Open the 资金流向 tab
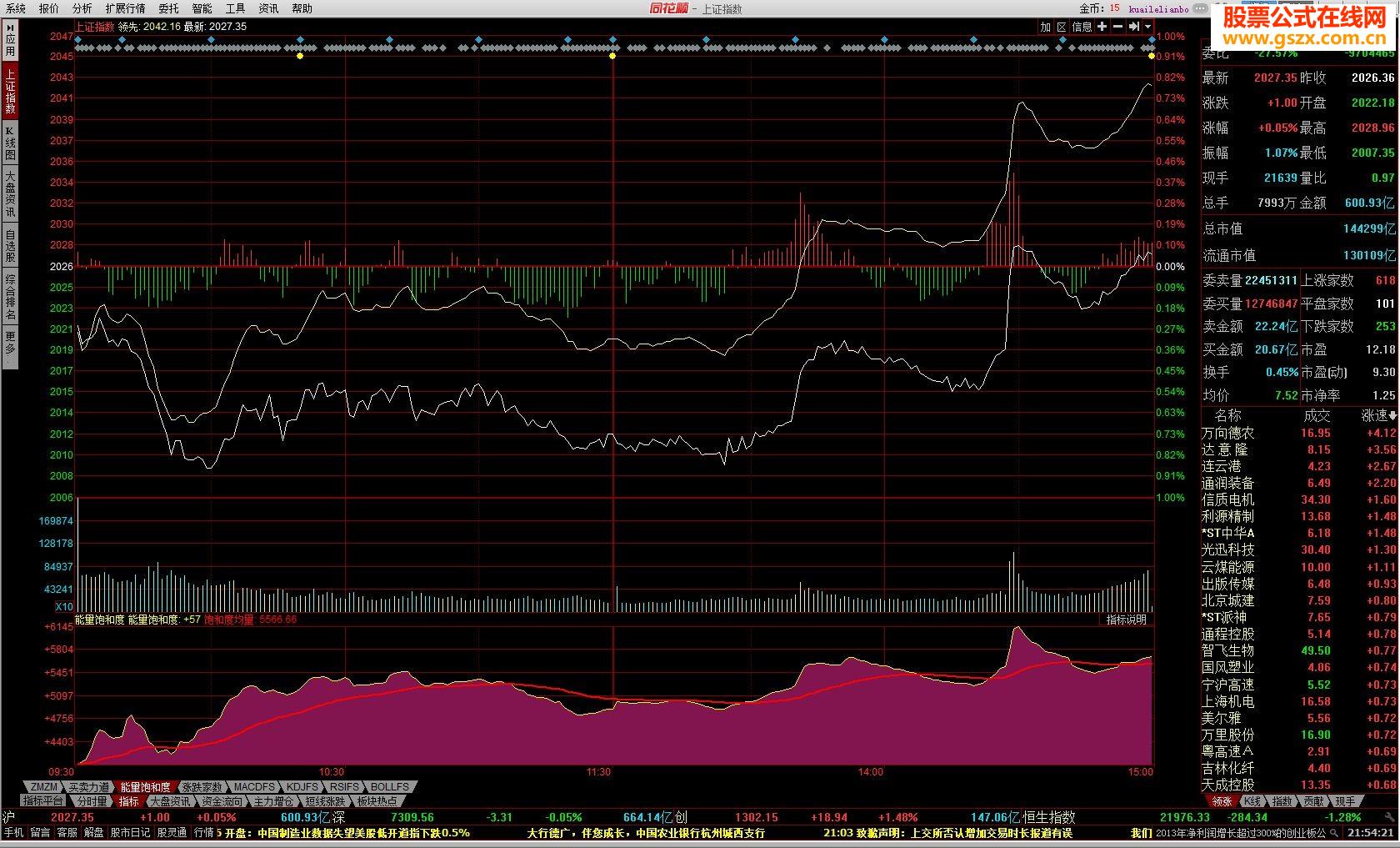The height and width of the screenshot is (848, 1400). [222, 801]
